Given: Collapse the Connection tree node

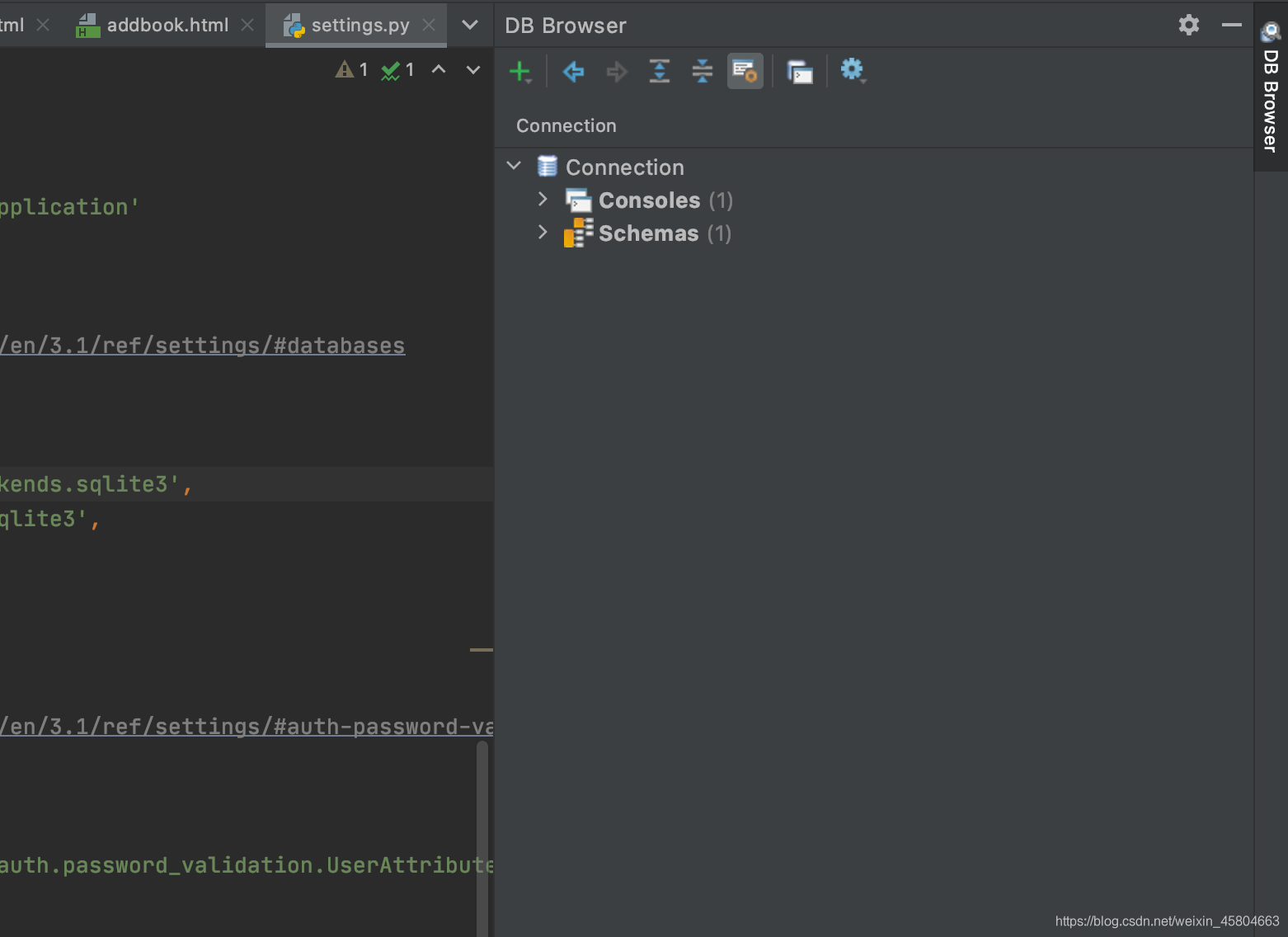Looking at the screenshot, I should [x=514, y=166].
